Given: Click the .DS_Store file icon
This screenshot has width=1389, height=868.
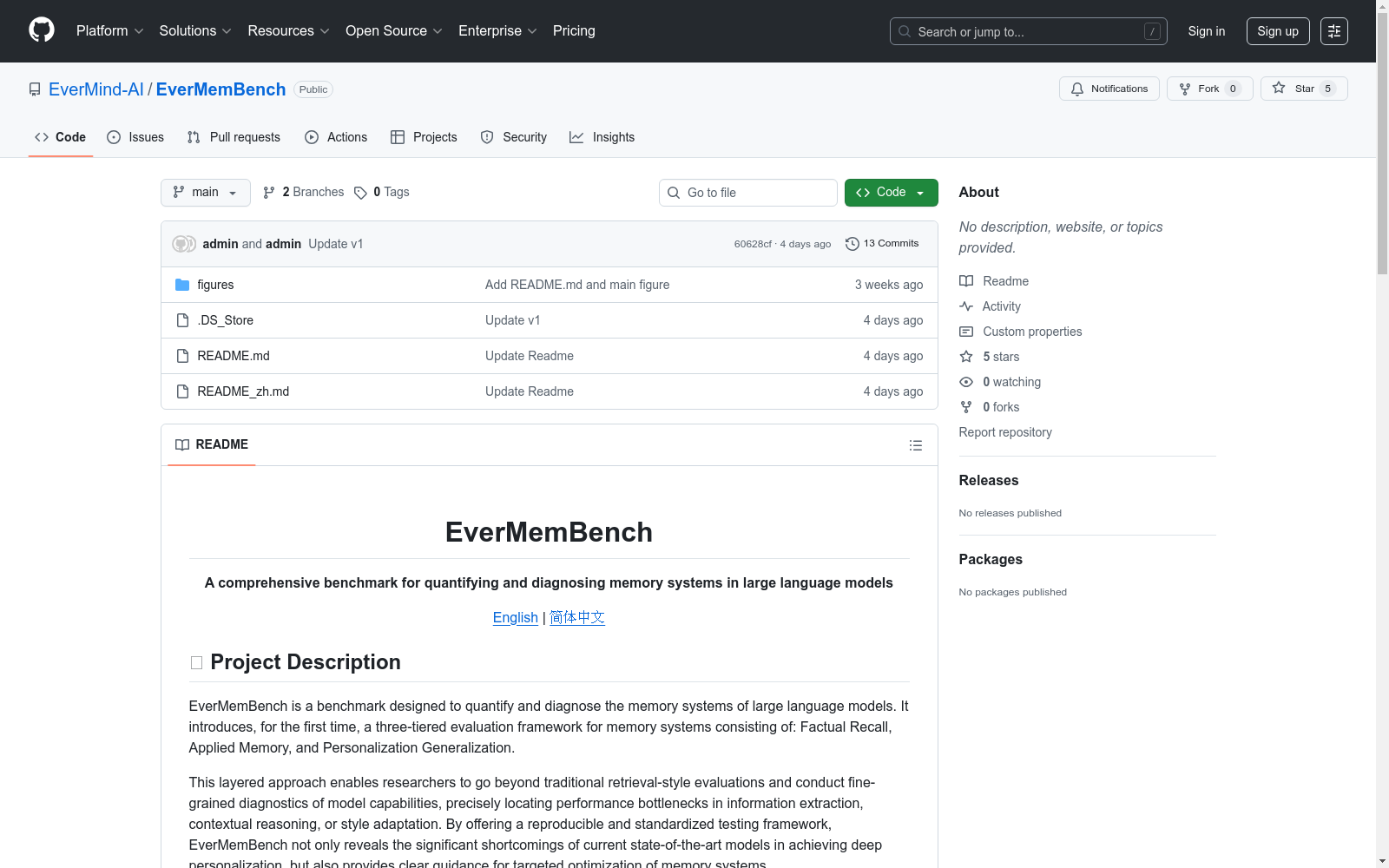Looking at the screenshot, I should (x=182, y=320).
